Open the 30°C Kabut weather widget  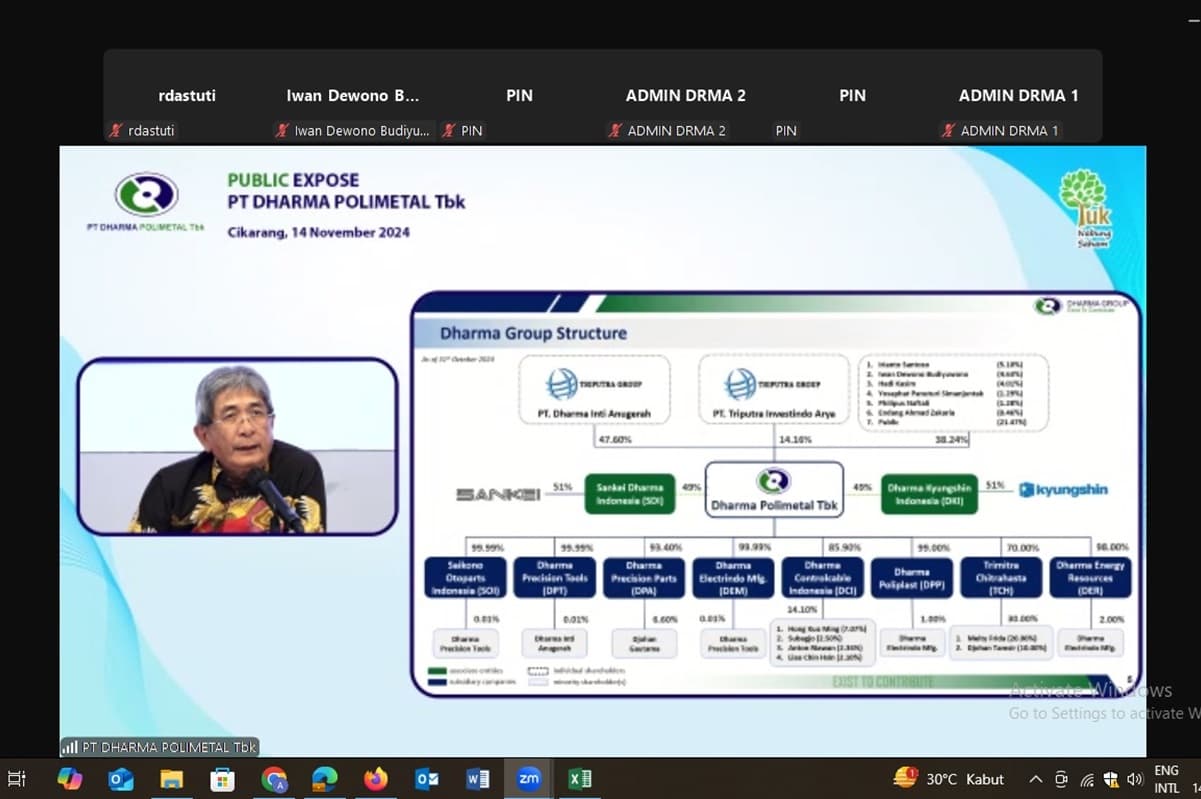point(950,779)
